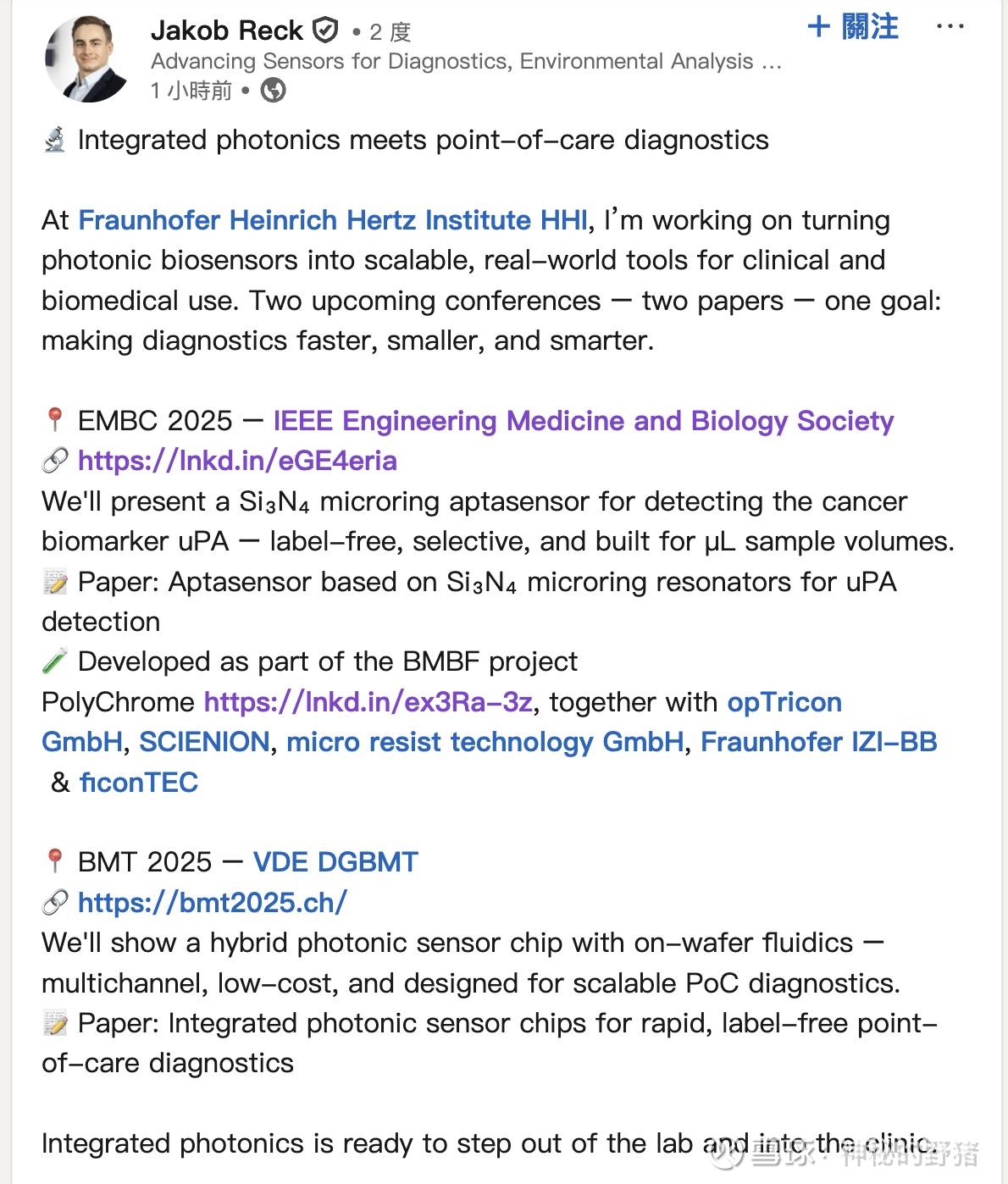Open the VDE DGBMT link
This screenshot has width=1008, height=1184.
click(335, 862)
